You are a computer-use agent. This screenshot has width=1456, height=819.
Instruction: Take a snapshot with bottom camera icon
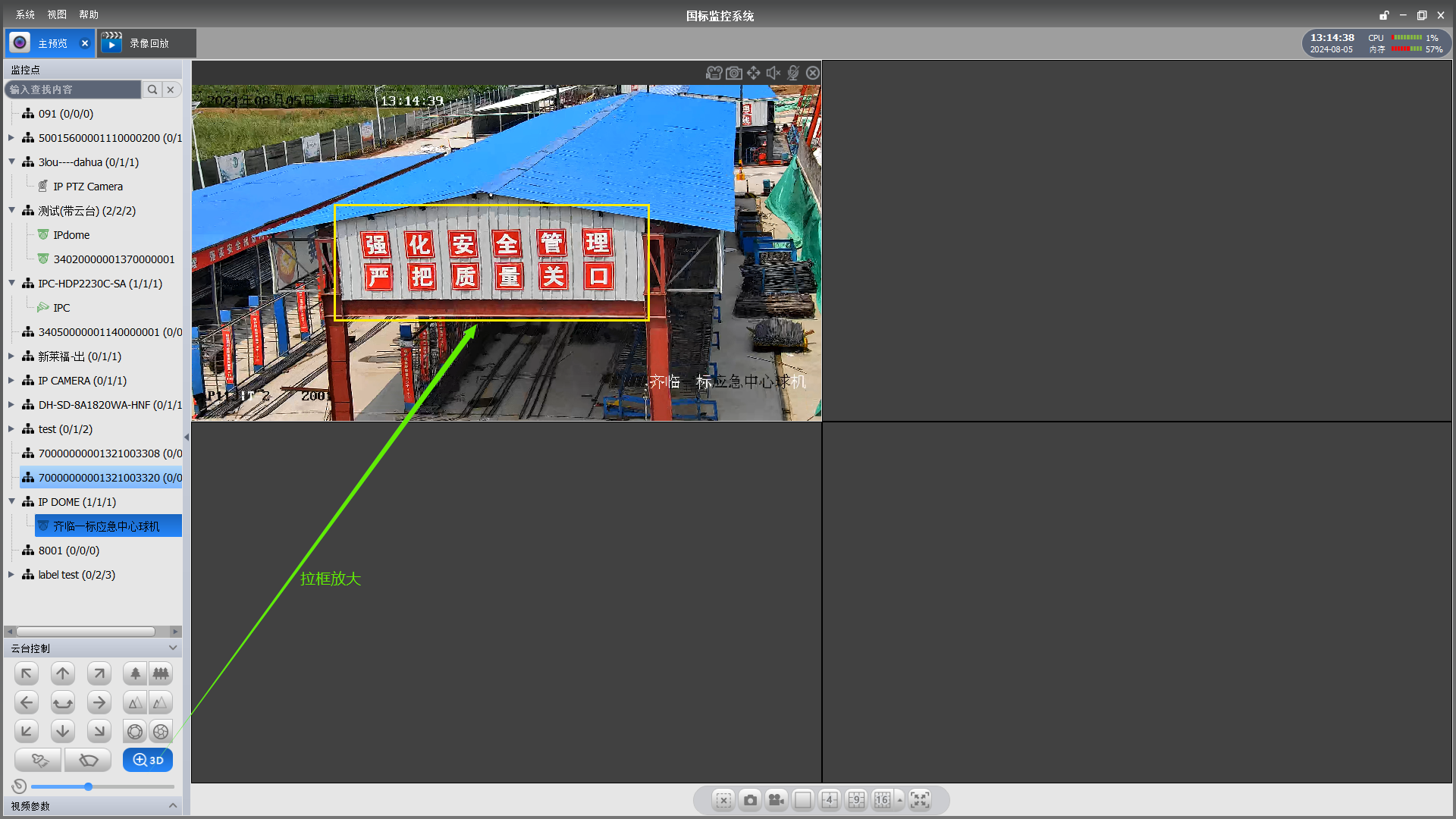750,800
